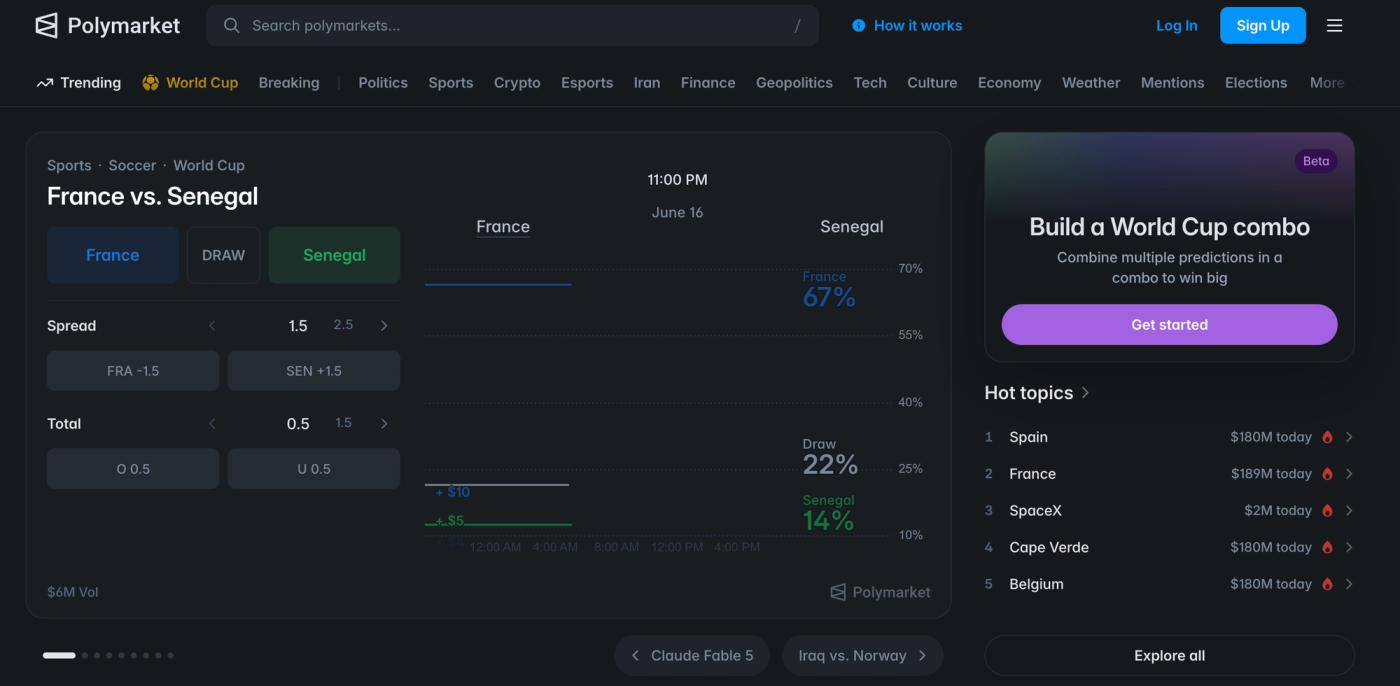Choose the O 0.5 total option
The image size is (1400, 686).
pyautogui.click(x=133, y=469)
